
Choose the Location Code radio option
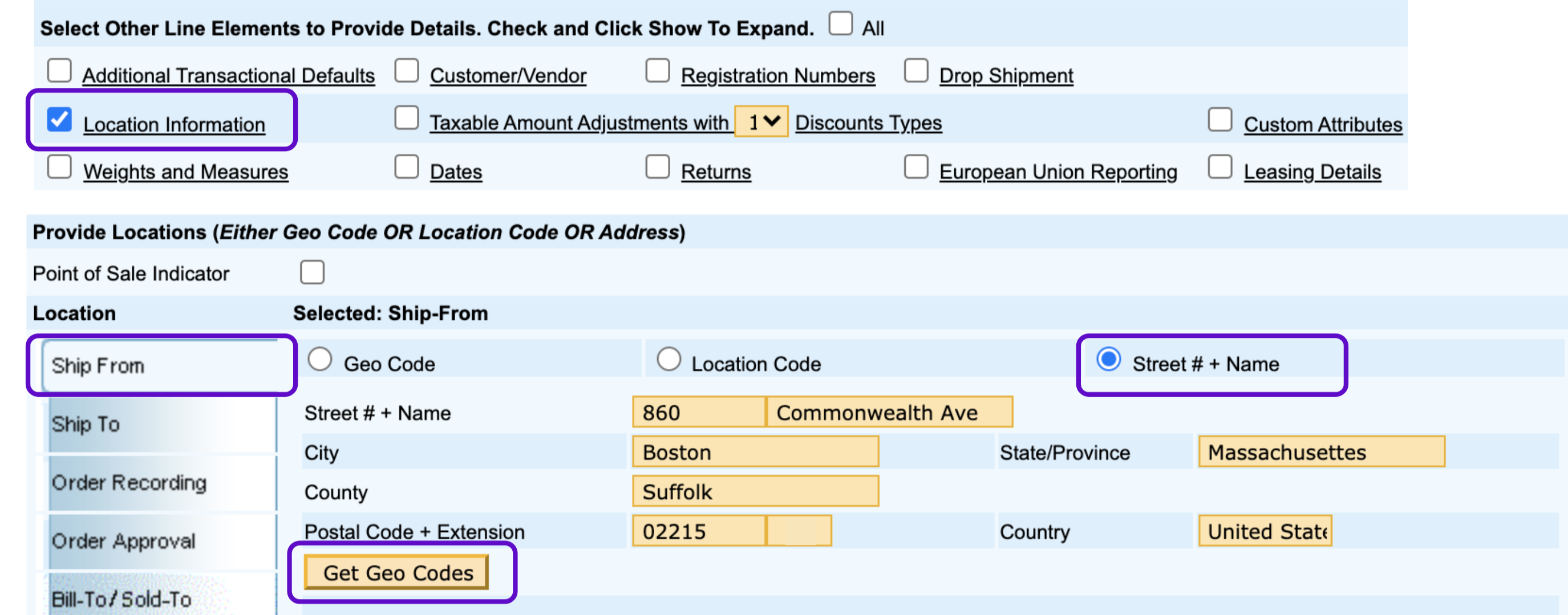click(x=668, y=360)
